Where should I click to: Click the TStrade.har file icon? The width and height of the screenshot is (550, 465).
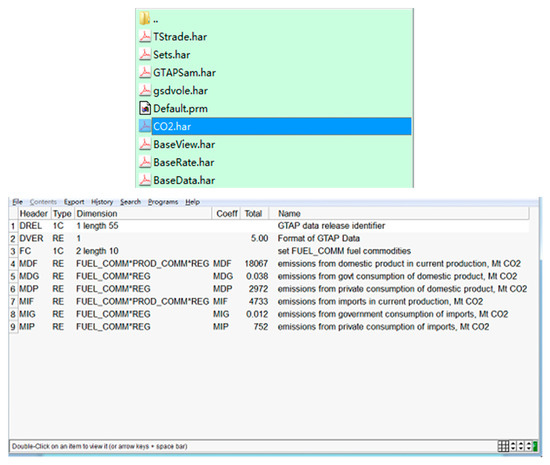coord(145,36)
